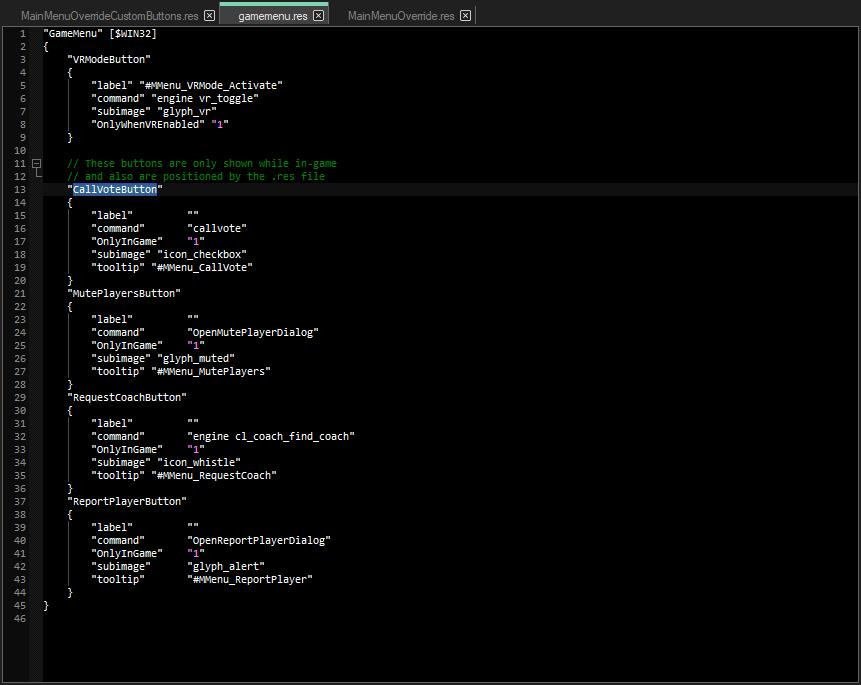Click line number 13 in the margin
Image resolution: width=861 pixels, height=685 pixels.
point(21,189)
